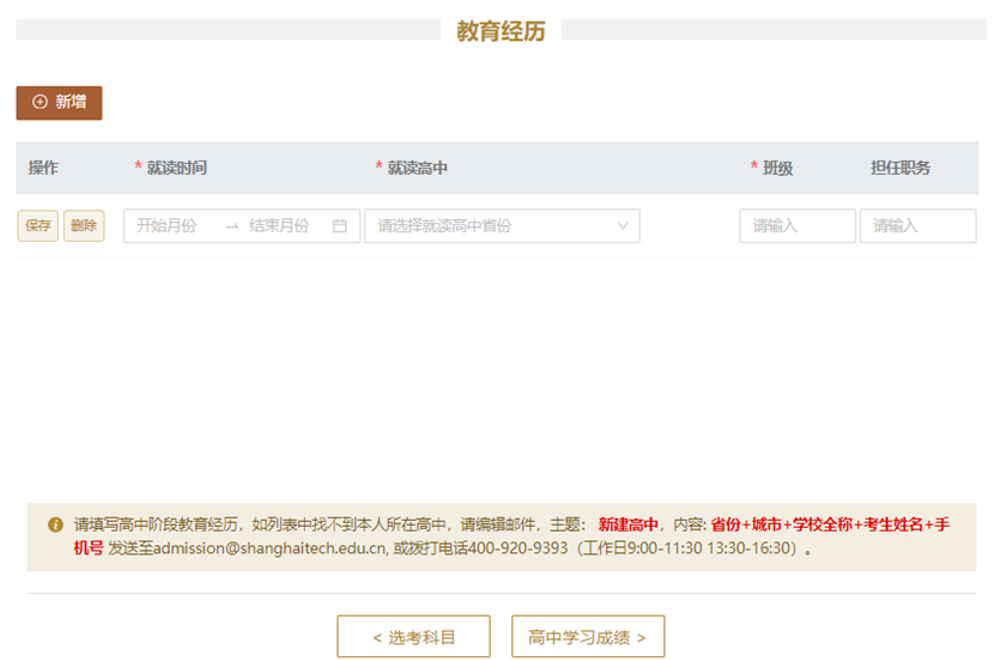Screen dimensions: 998x660
Task: Click the phone number 400-920-9393
Action: click(518, 548)
